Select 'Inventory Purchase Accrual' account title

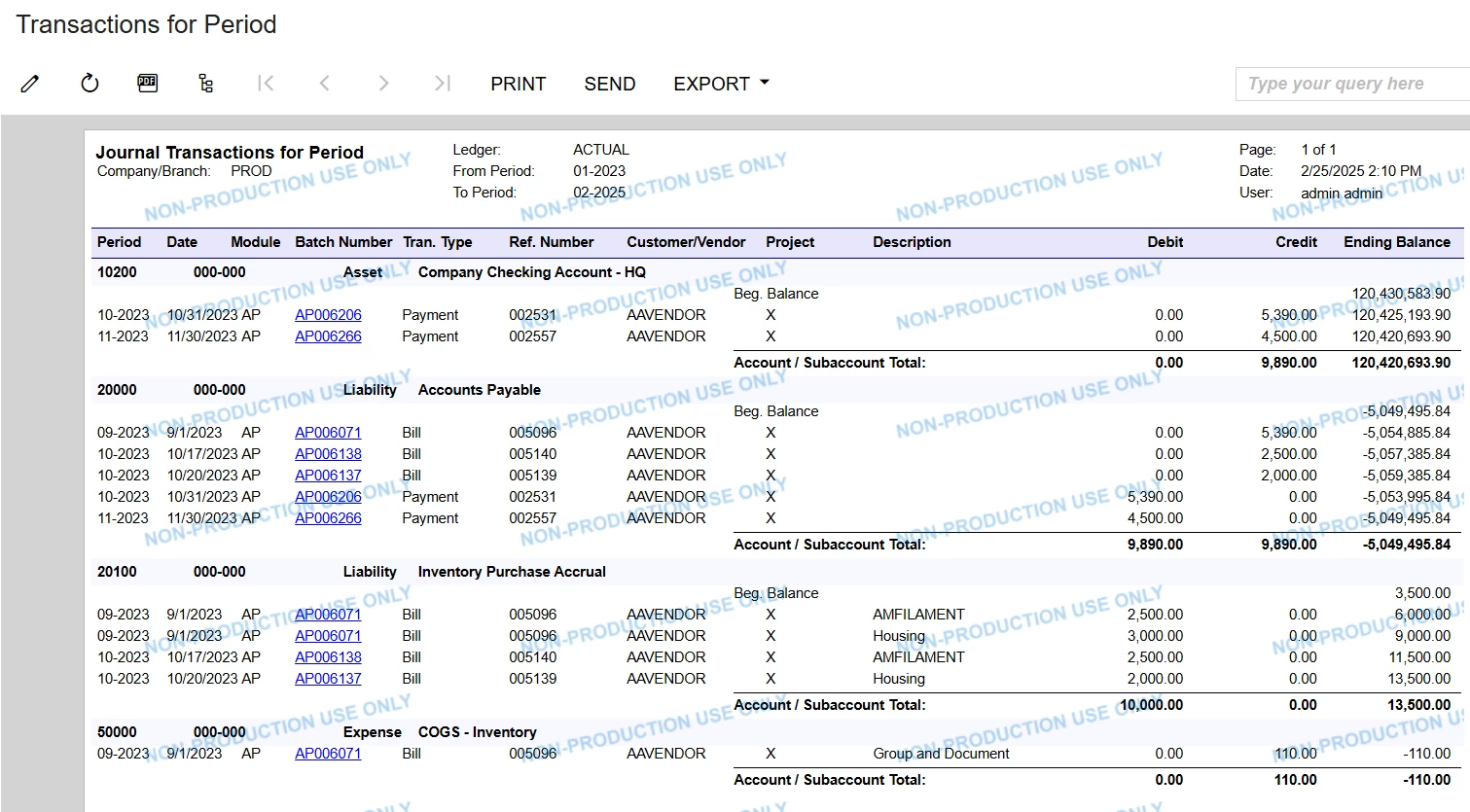pos(512,572)
